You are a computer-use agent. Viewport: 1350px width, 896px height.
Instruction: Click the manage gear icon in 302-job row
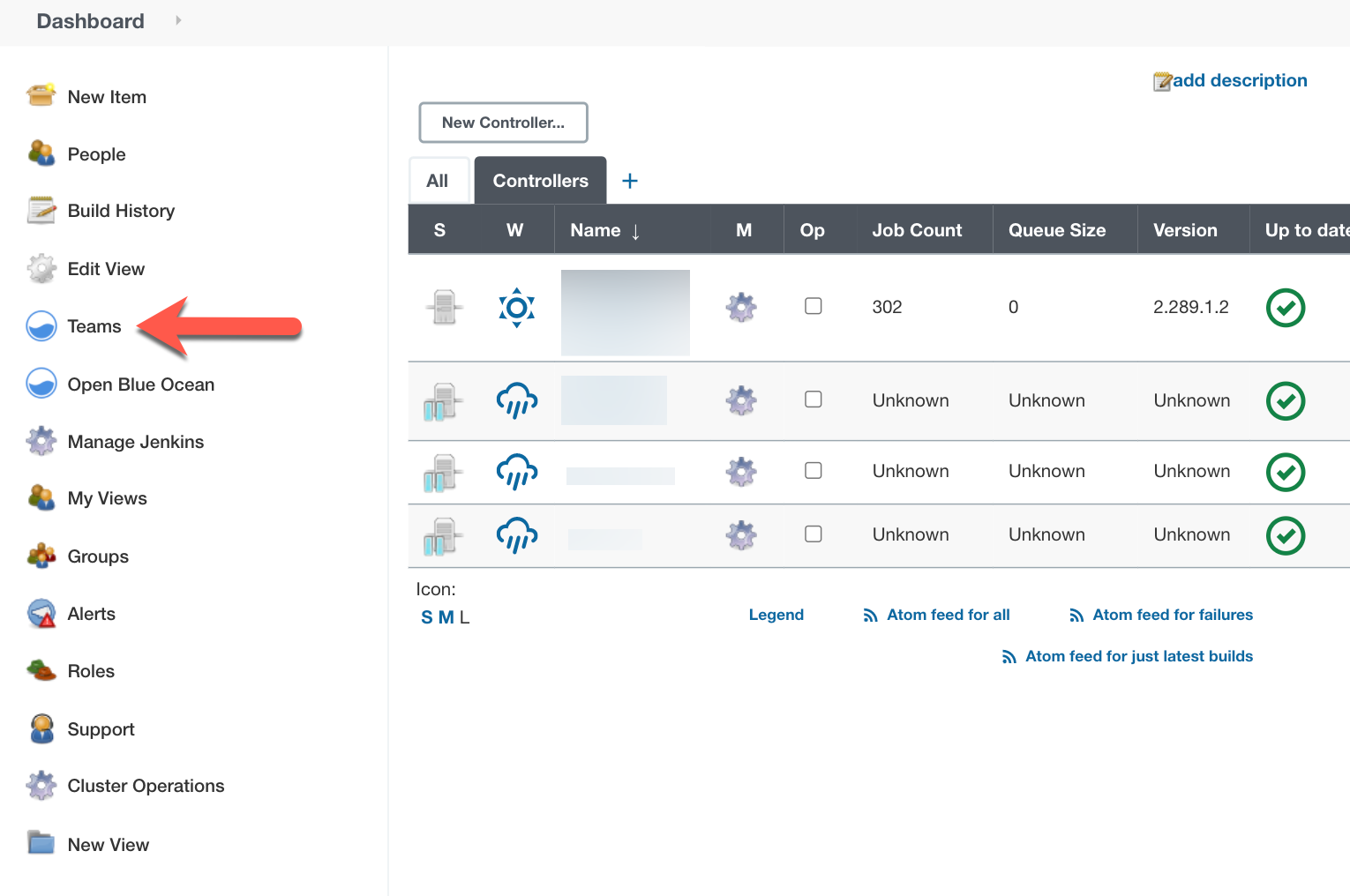pos(741,307)
